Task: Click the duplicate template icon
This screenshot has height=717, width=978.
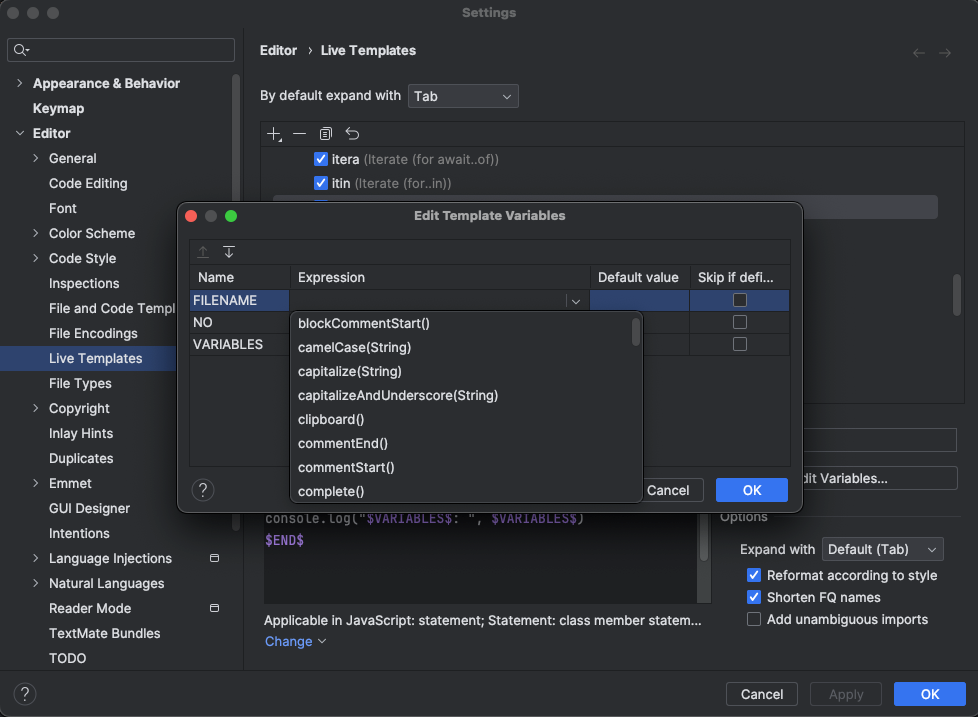Action: [x=325, y=134]
